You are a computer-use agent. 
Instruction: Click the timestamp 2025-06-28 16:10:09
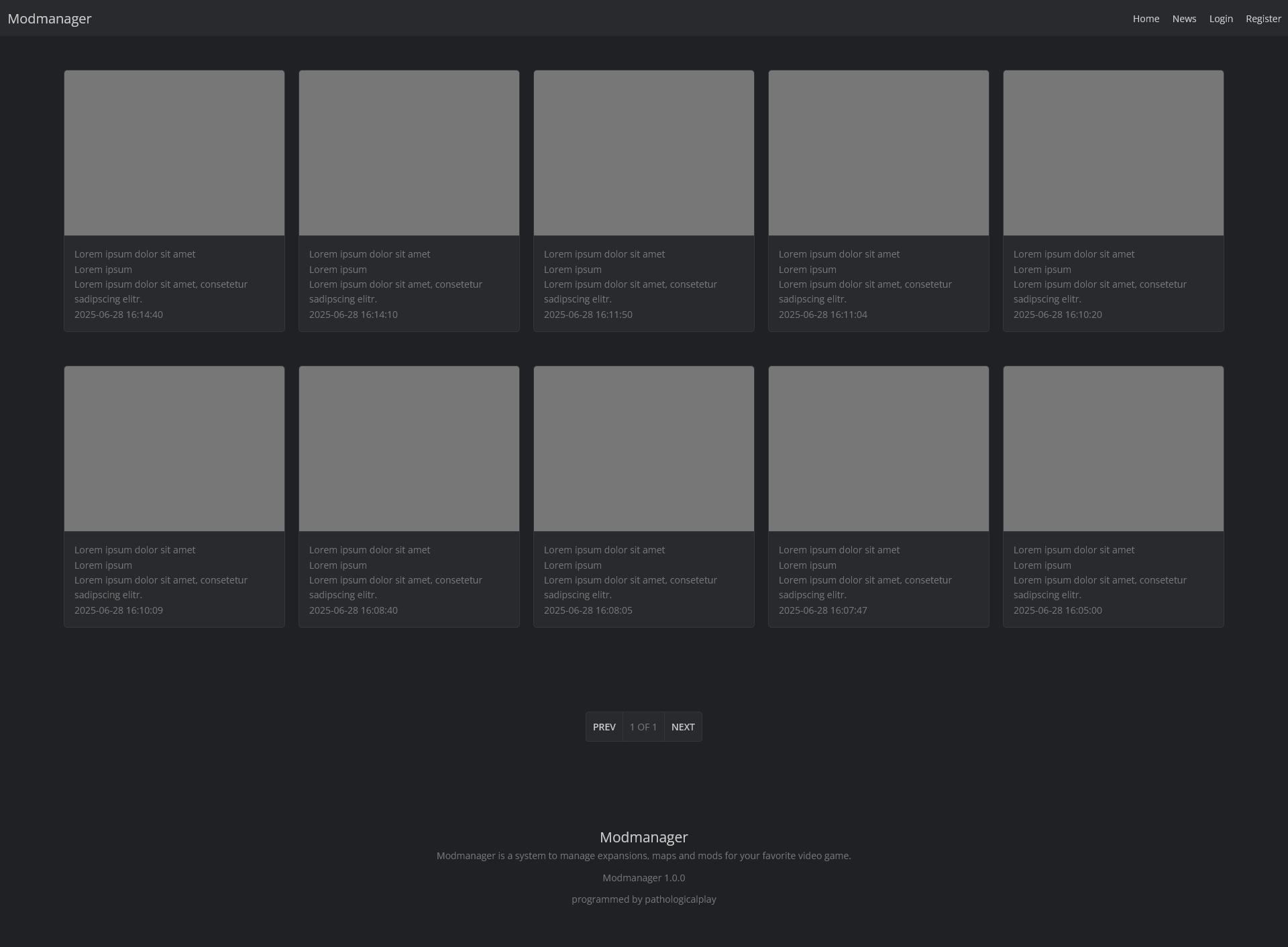(x=119, y=610)
